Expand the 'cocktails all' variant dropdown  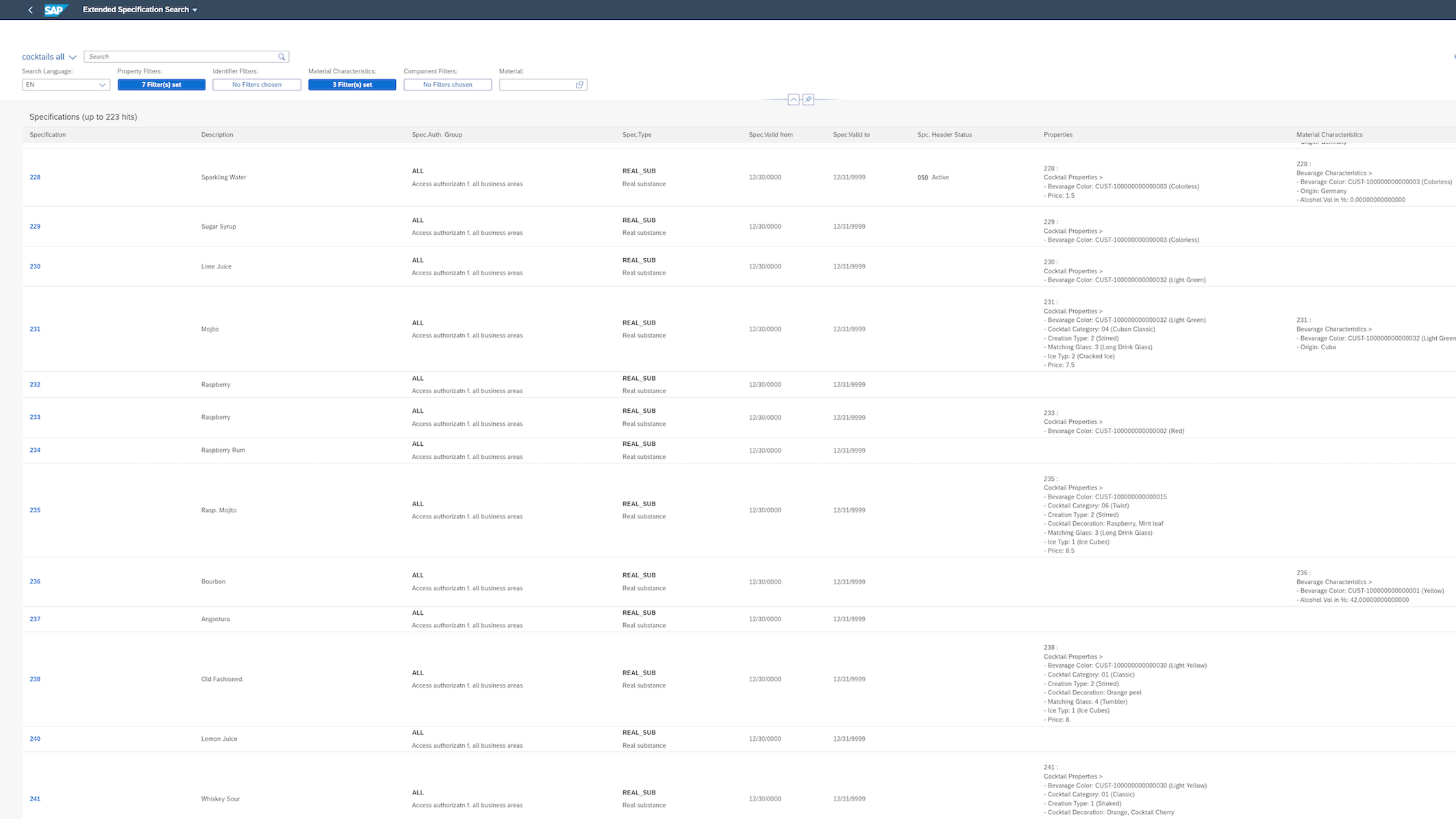coord(49,57)
